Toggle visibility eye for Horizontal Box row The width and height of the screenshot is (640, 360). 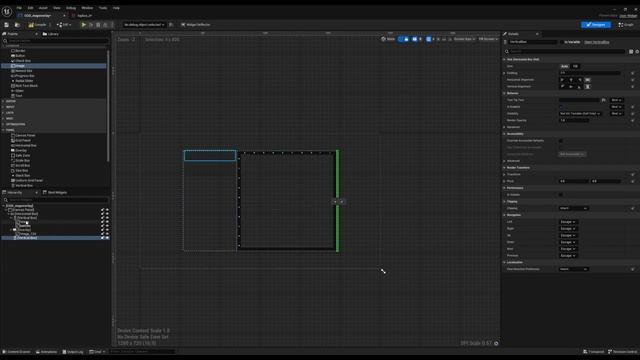(x=108, y=214)
